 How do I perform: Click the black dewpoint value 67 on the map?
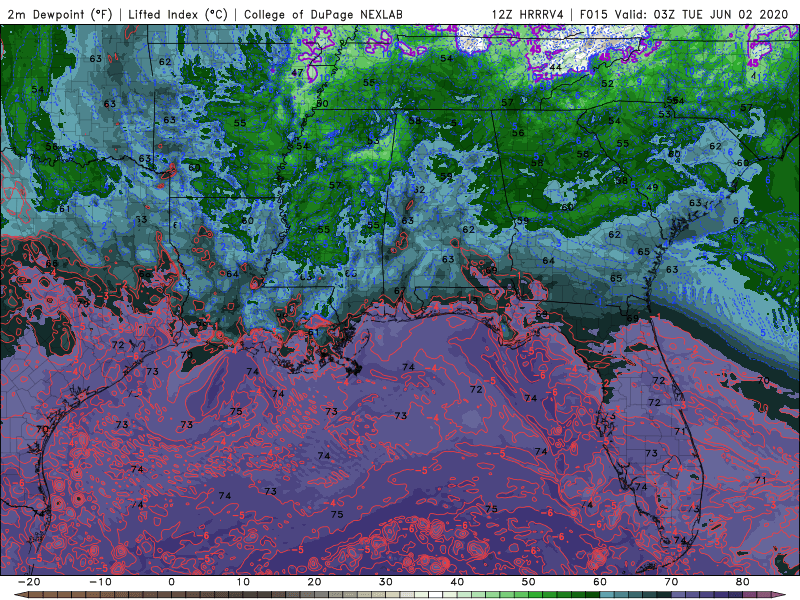click(x=399, y=291)
